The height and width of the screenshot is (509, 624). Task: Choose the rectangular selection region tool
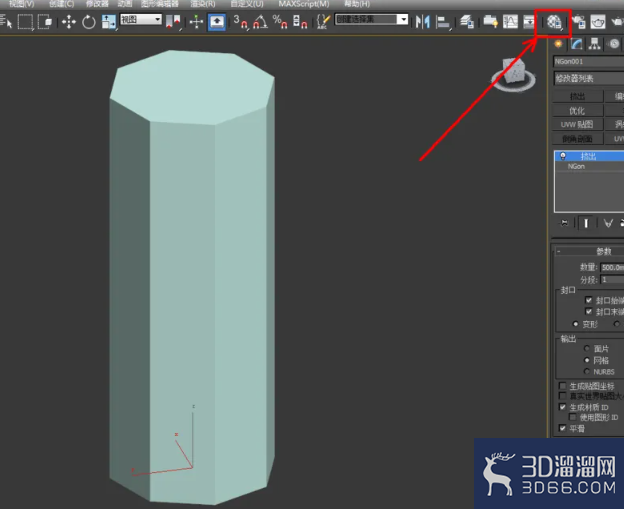click(25, 21)
